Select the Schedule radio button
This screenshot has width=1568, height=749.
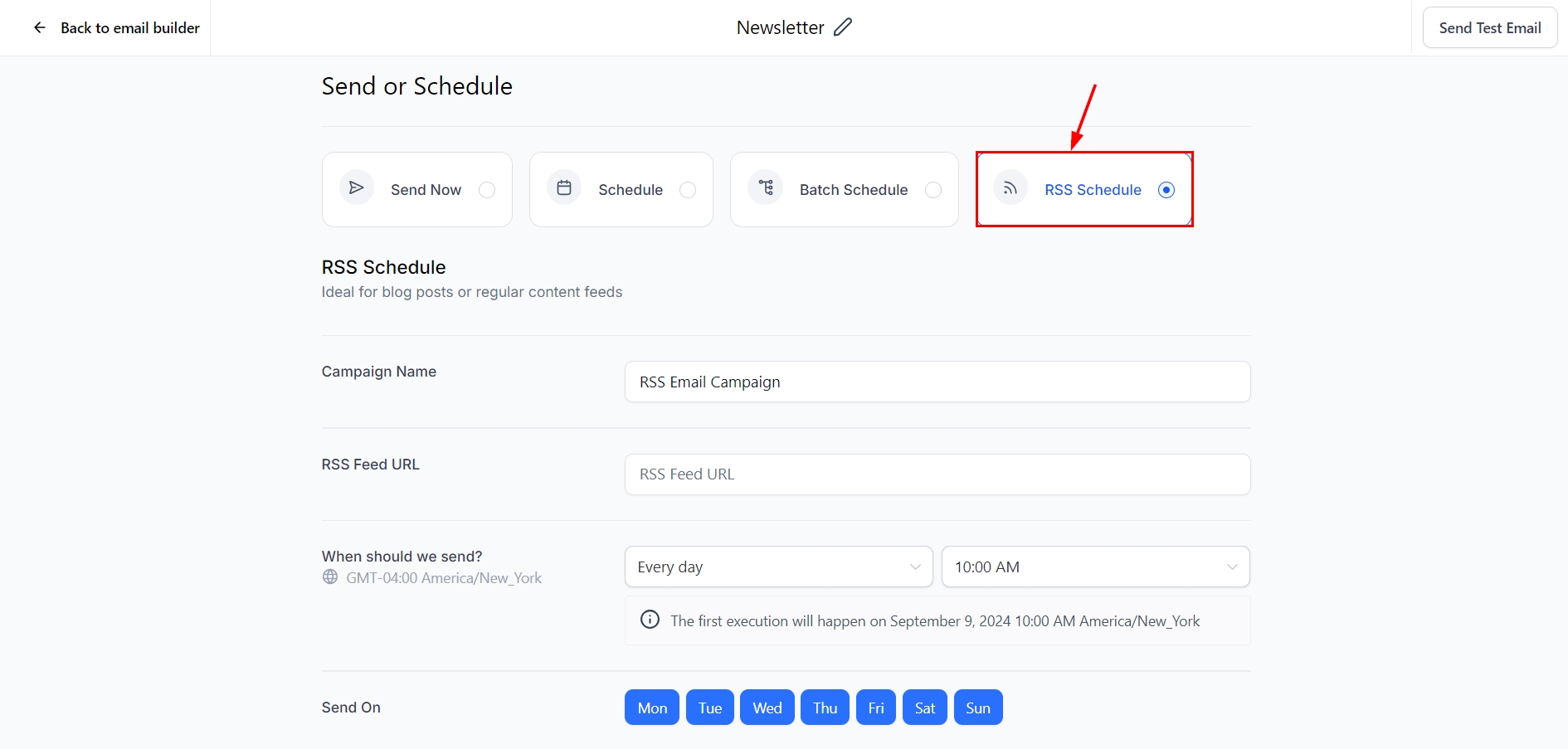point(688,190)
